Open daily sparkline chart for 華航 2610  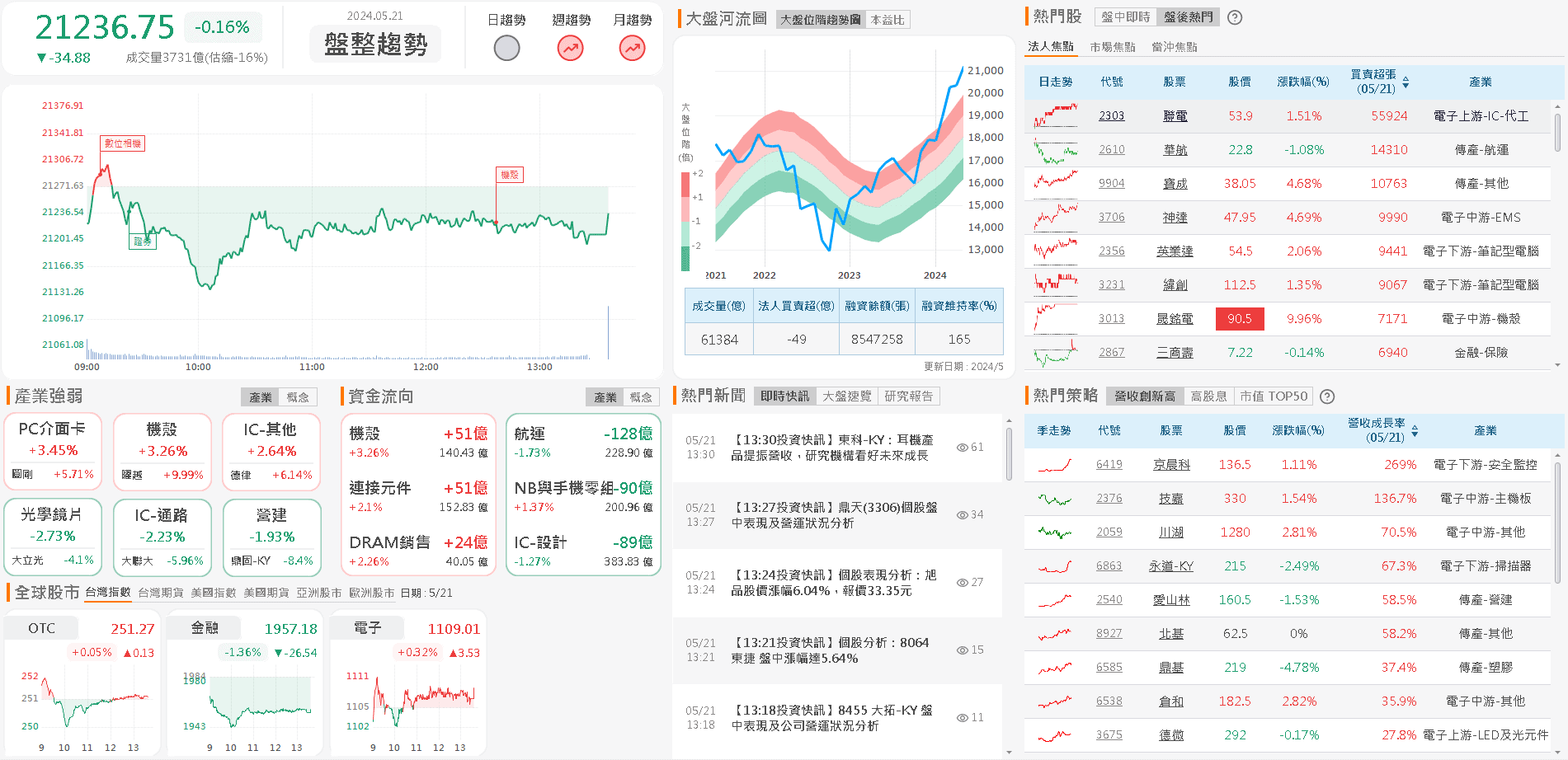point(1056,150)
